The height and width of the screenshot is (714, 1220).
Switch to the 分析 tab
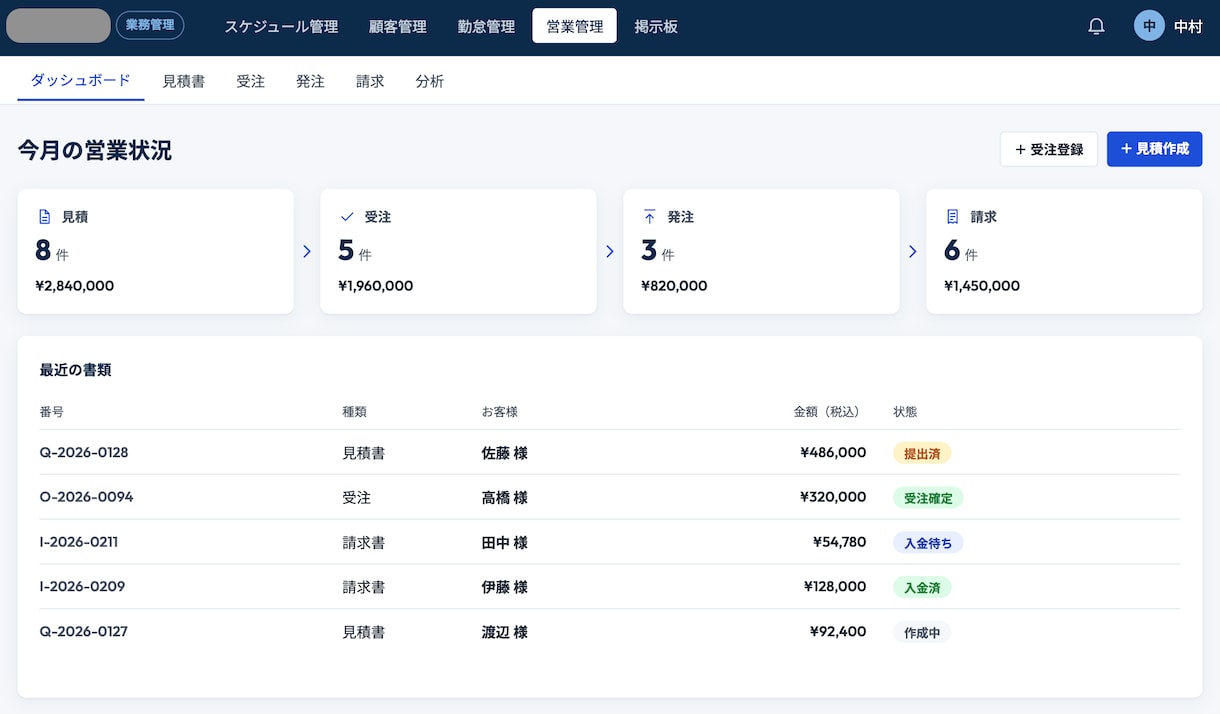click(x=430, y=82)
